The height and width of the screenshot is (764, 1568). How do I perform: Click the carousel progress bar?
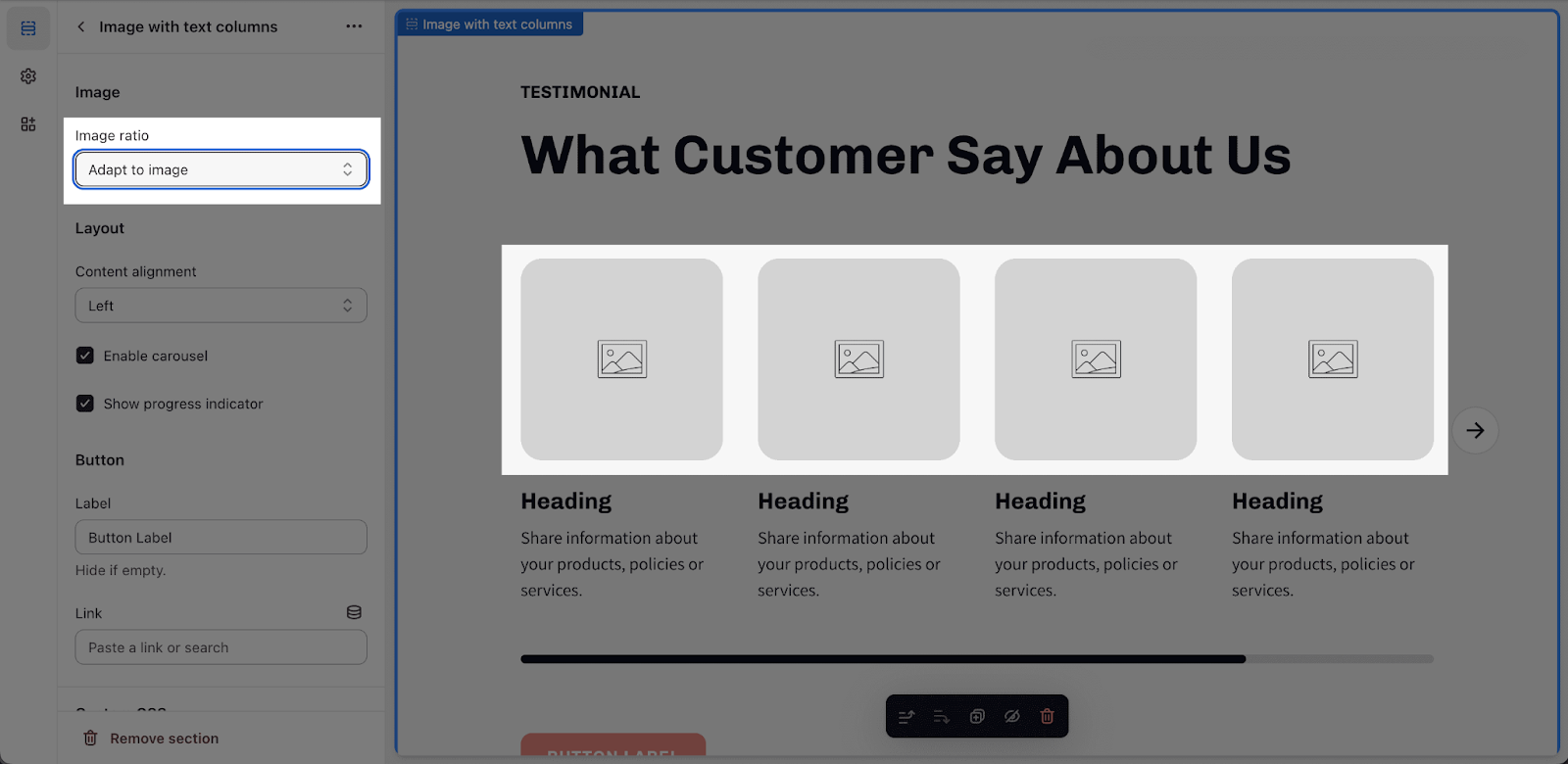[977, 659]
